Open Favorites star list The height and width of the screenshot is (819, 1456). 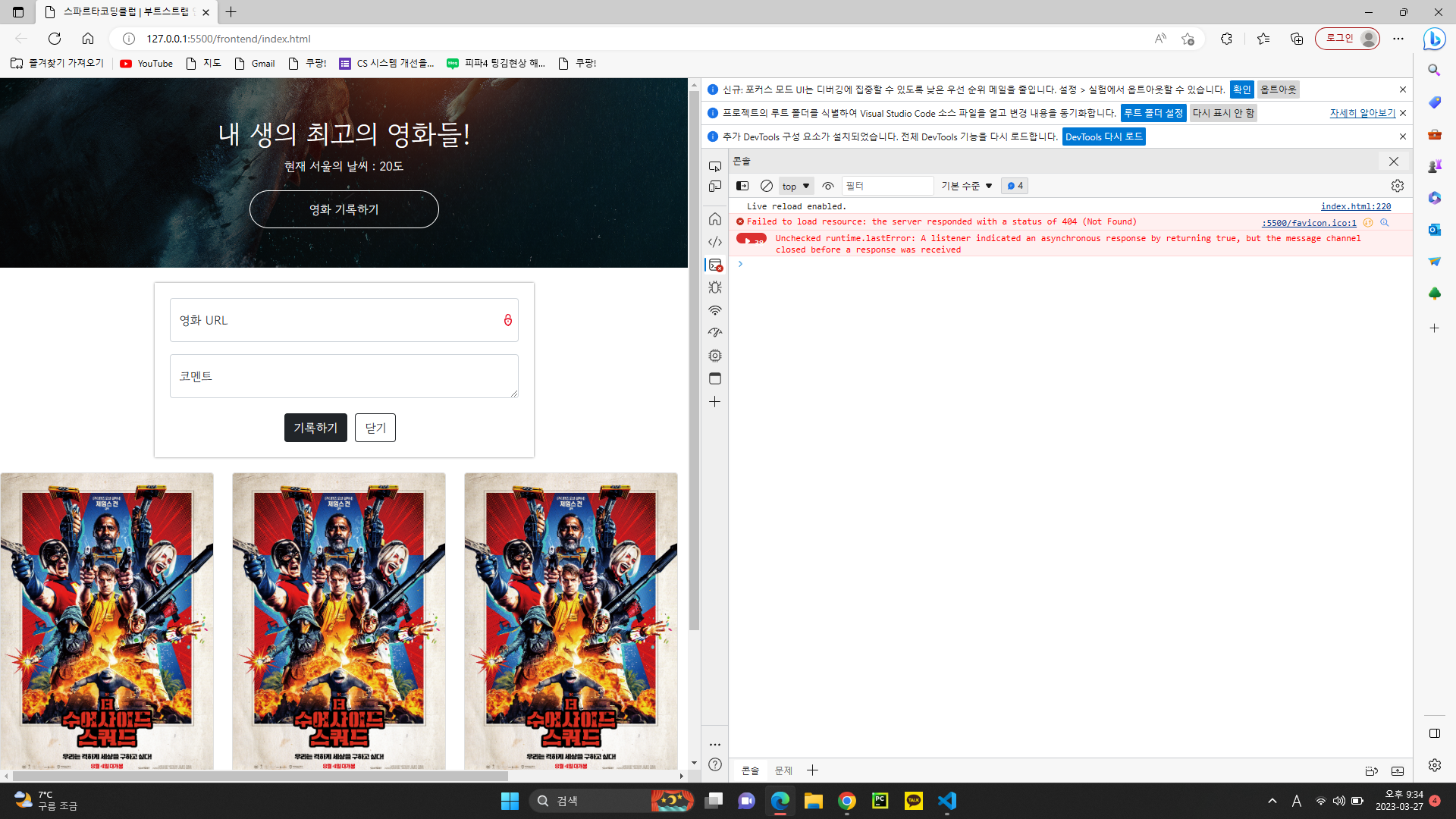coord(1263,39)
